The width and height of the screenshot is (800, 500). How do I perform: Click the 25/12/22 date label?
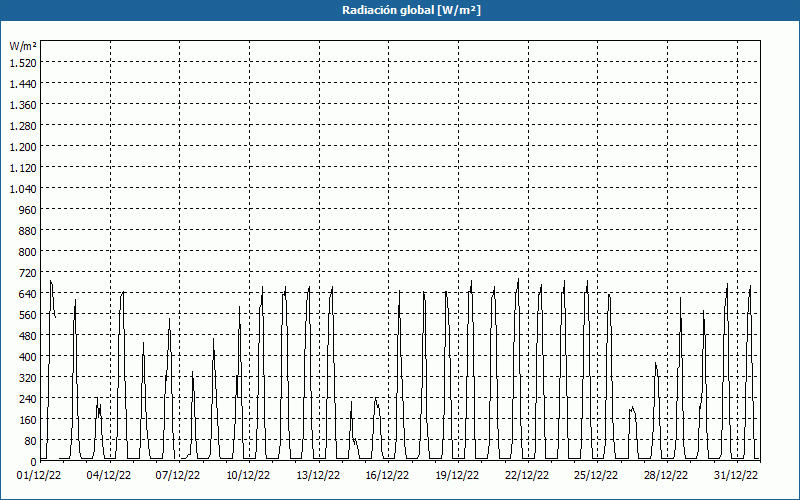pyautogui.click(x=596, y=475)
